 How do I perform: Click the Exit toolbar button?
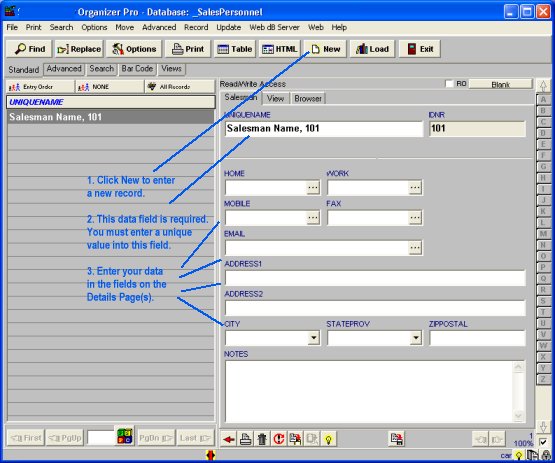click(x=420, y=49)
